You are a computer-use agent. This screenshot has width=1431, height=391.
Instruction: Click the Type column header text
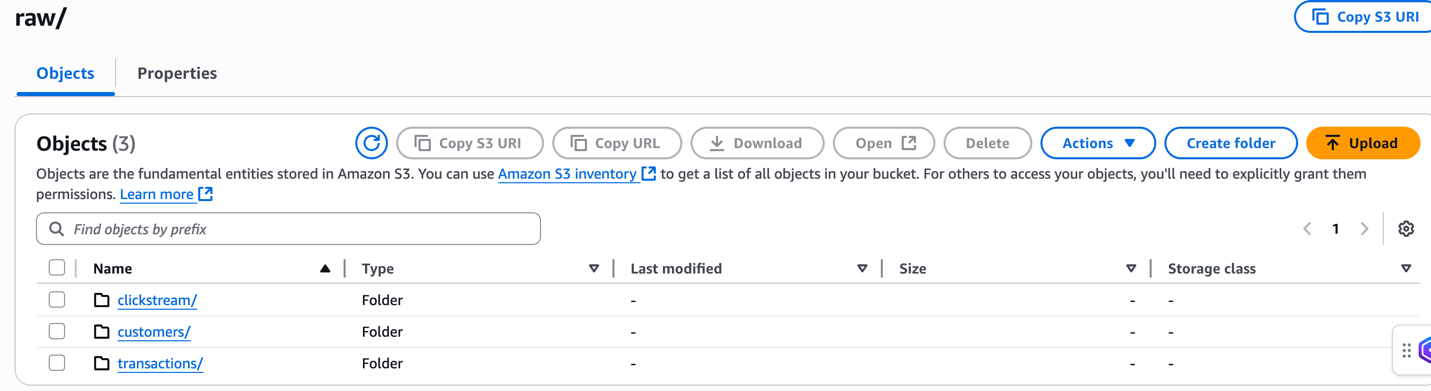[x=377, y=268]
